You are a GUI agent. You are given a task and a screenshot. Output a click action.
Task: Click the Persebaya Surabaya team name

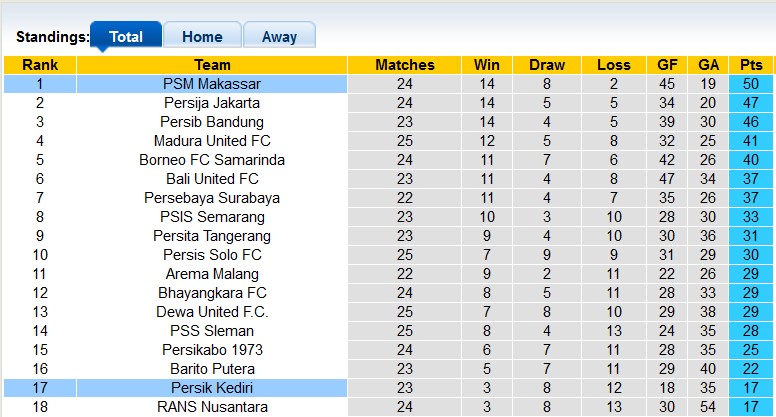[212, 198]
